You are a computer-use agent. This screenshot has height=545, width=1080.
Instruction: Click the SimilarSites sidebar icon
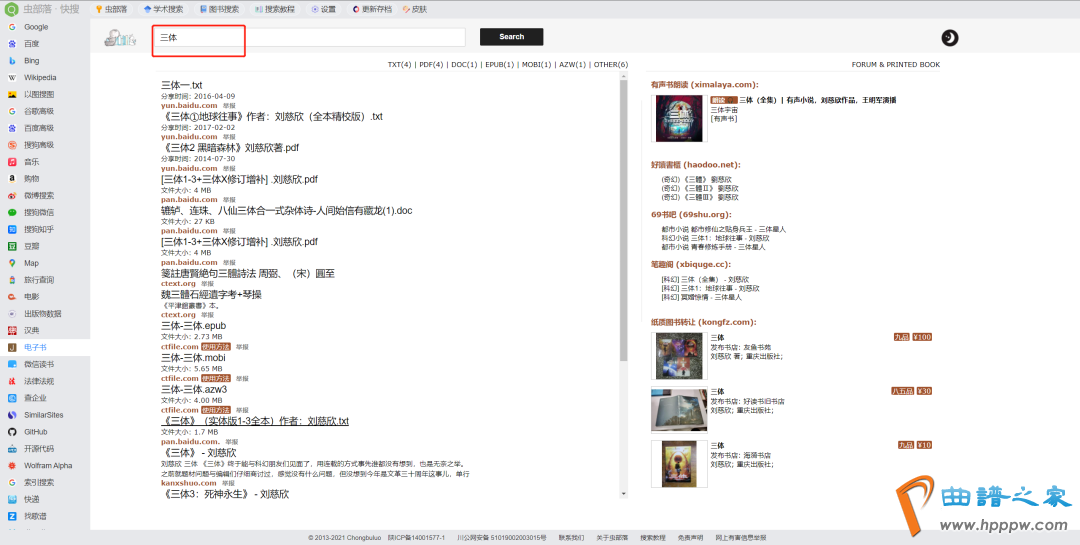(12, 414)
